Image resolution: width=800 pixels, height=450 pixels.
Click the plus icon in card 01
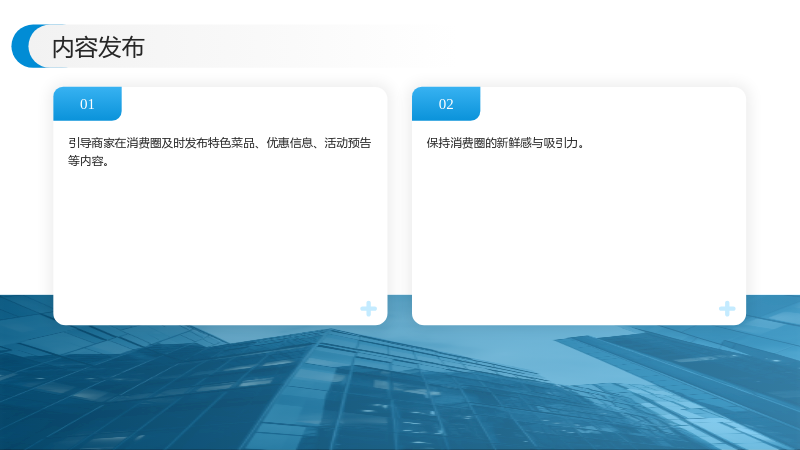(x=368, y=309)
